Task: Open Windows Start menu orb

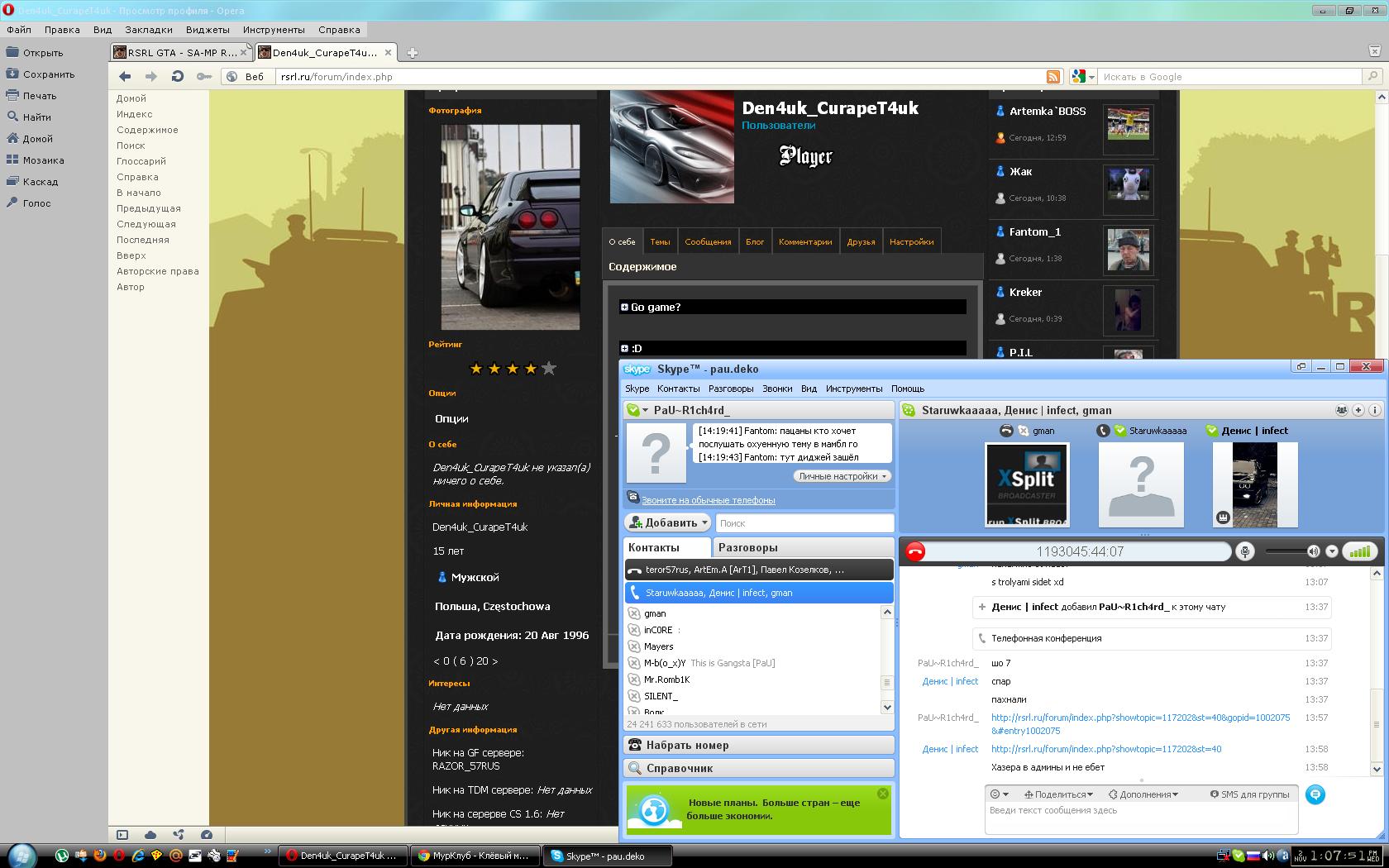Action: (22, 855)
